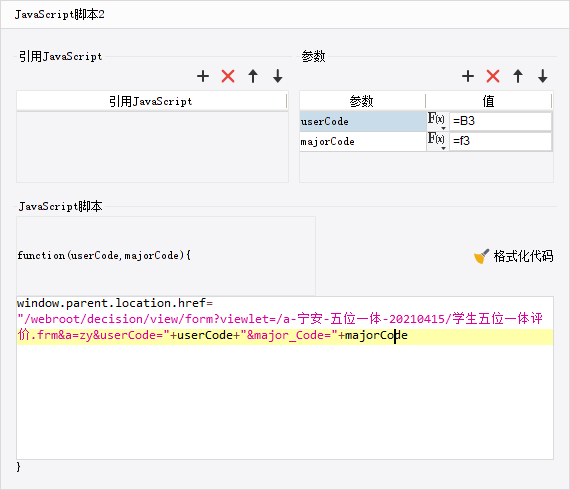Move referenced JavaScript entry down

point(278,76)
